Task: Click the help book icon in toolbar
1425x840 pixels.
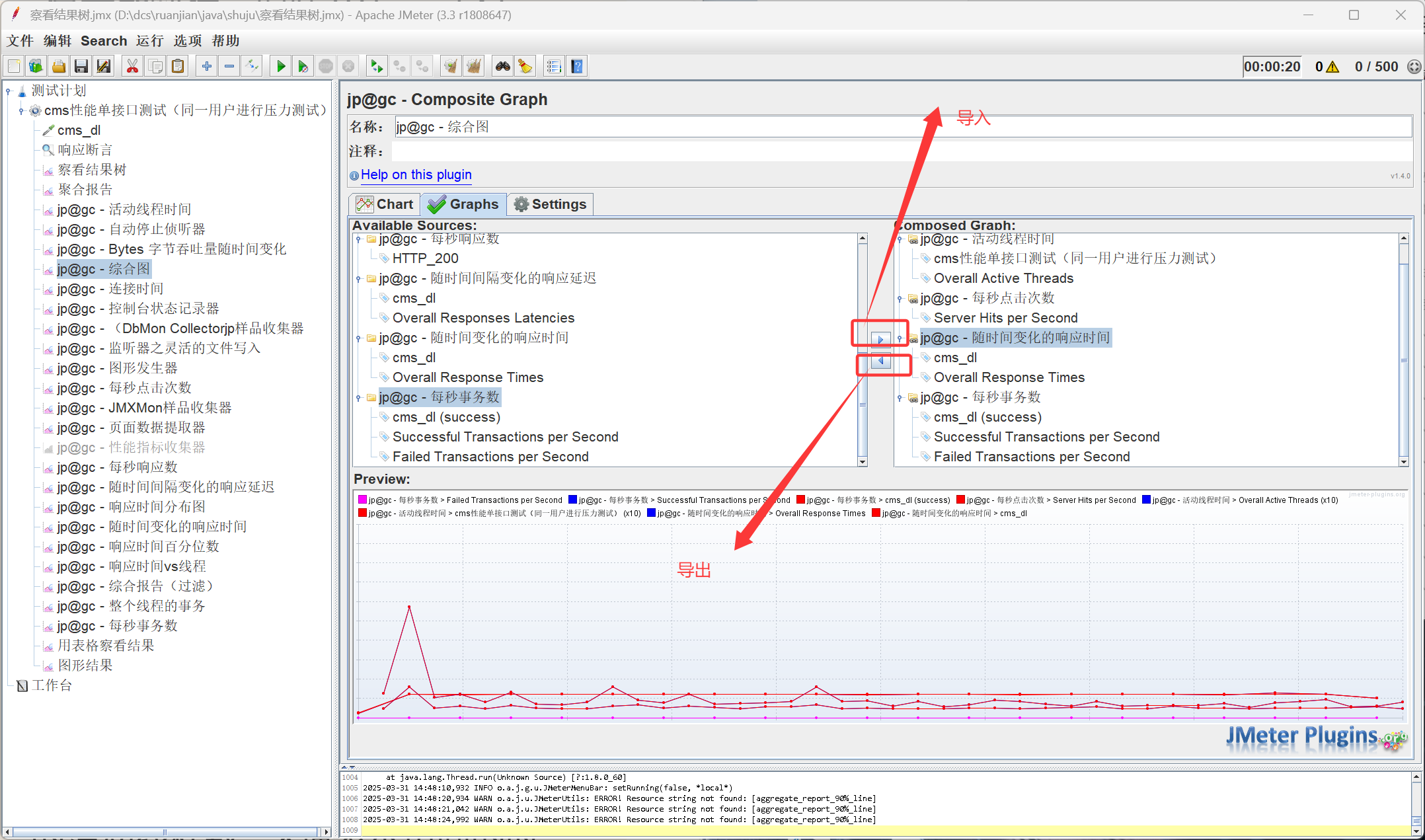Action: coord(577,66)
